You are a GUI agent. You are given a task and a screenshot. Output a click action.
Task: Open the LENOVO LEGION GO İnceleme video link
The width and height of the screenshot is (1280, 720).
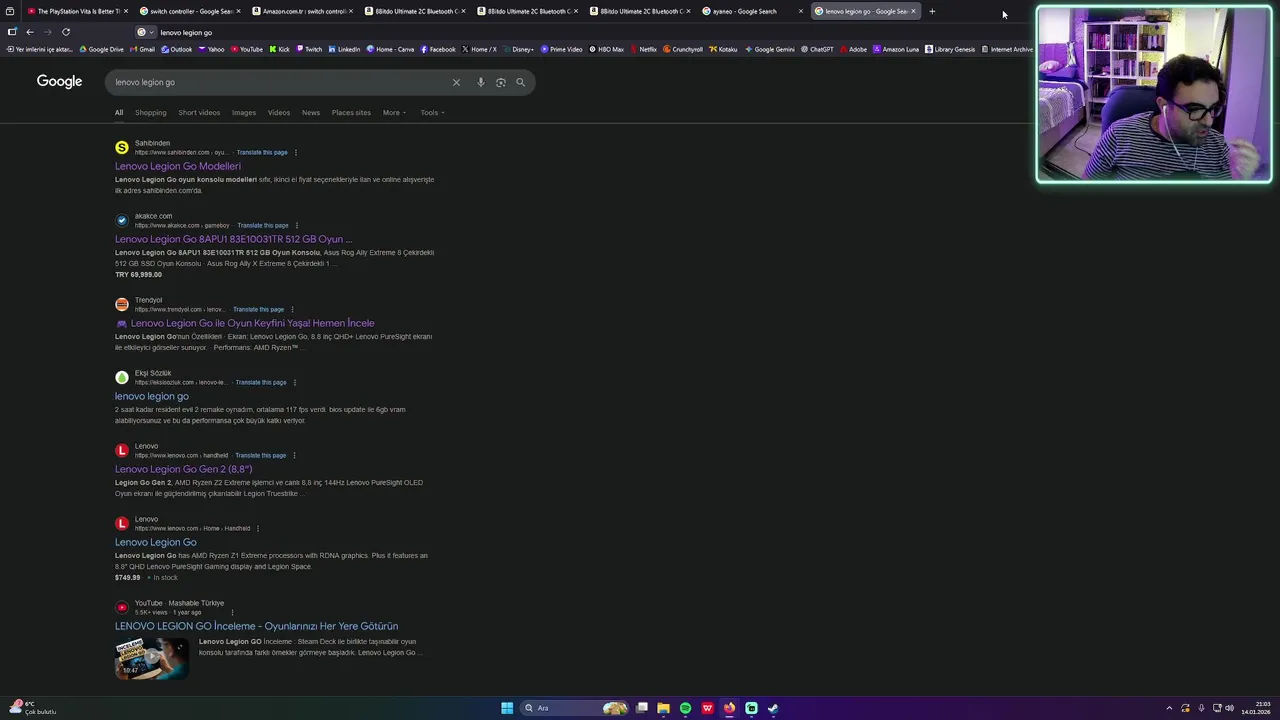coord(257,626)
